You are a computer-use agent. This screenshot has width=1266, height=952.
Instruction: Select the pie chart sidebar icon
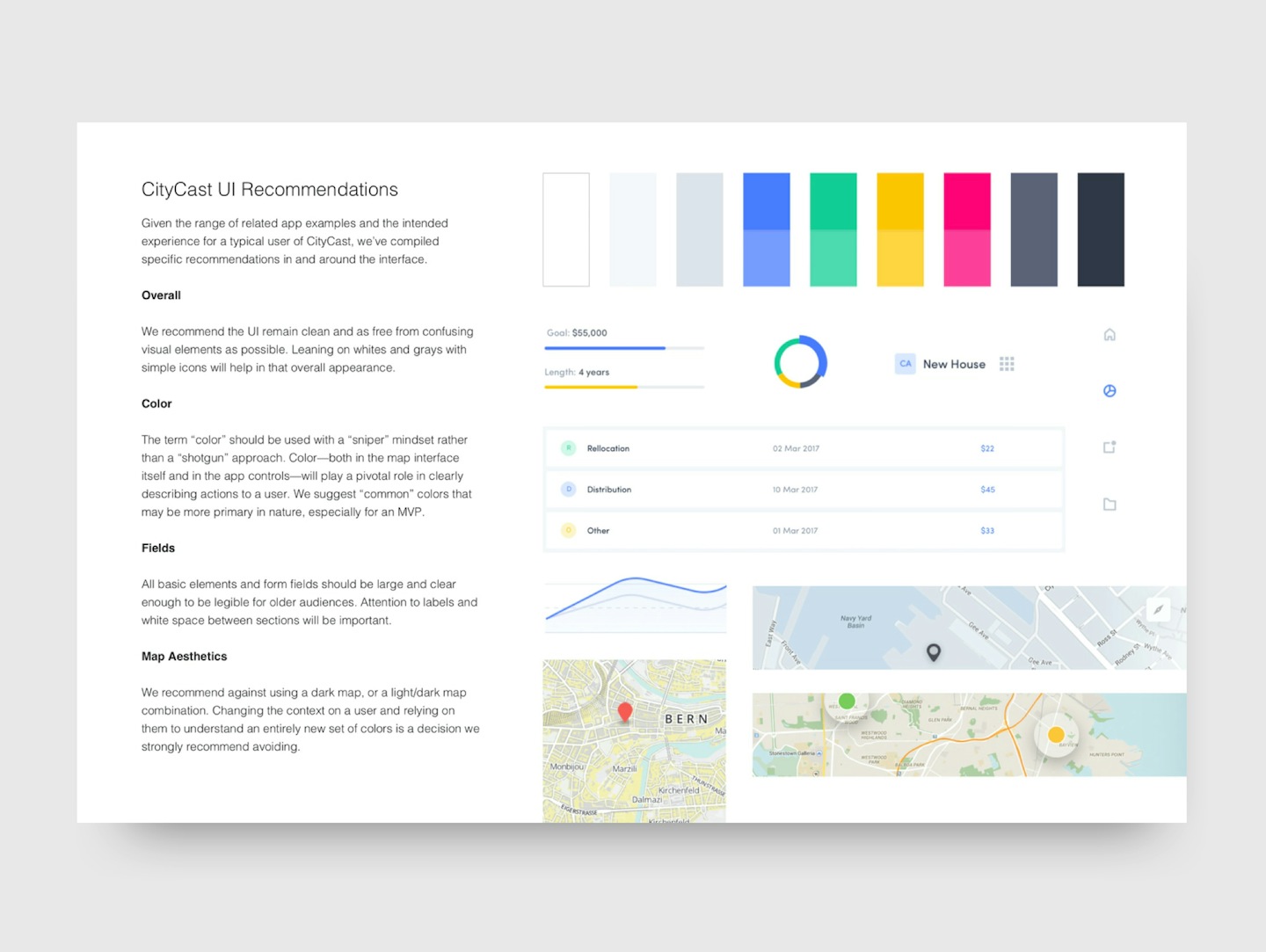[x=1110, y=391]
